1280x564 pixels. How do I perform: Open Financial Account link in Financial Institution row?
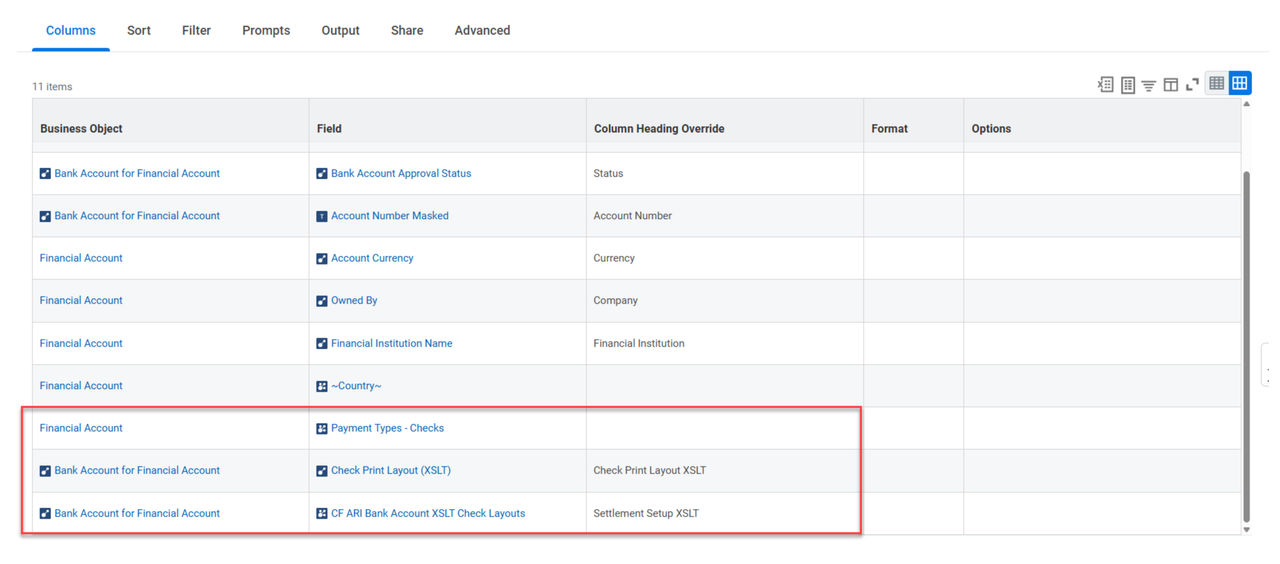point(81,343)
